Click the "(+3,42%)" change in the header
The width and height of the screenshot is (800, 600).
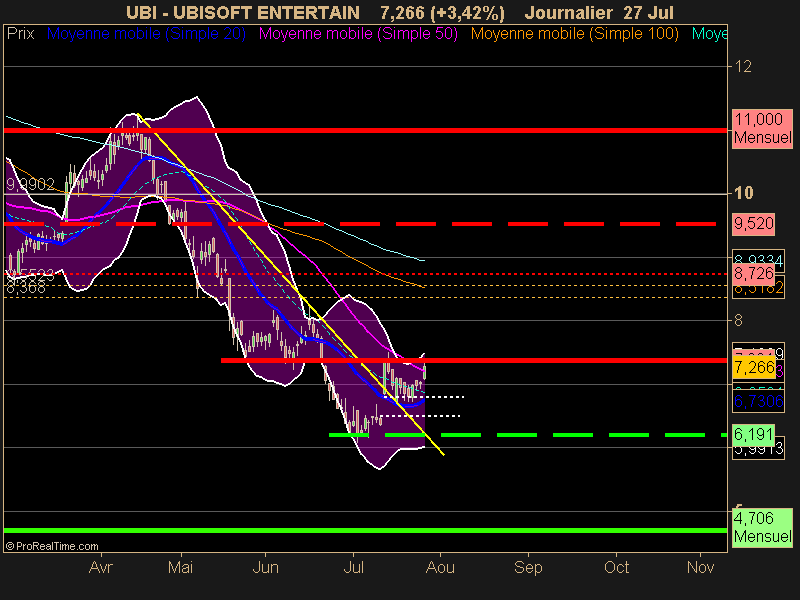click(467, 13)
